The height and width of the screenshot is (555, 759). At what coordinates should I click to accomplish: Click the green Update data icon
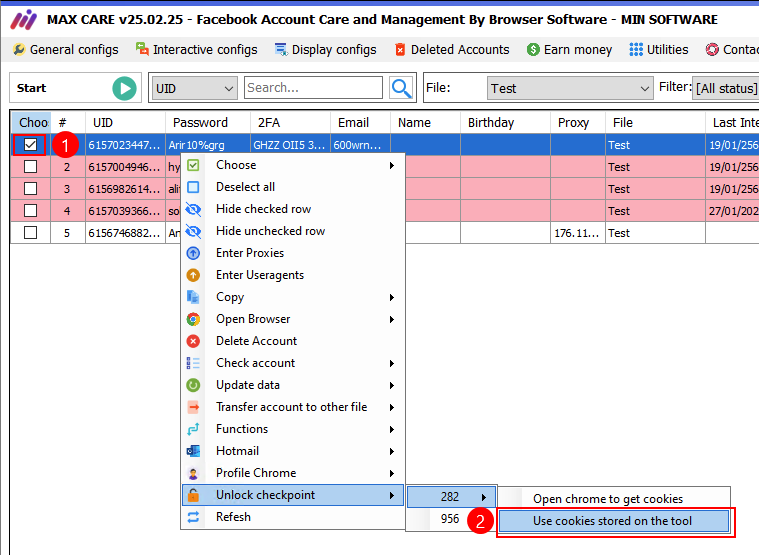click(193, 385)
